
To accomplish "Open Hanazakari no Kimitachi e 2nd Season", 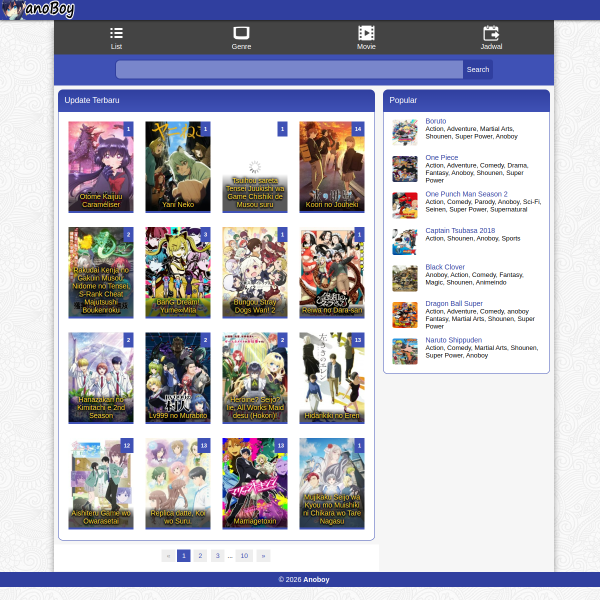I will coord(101,378).
